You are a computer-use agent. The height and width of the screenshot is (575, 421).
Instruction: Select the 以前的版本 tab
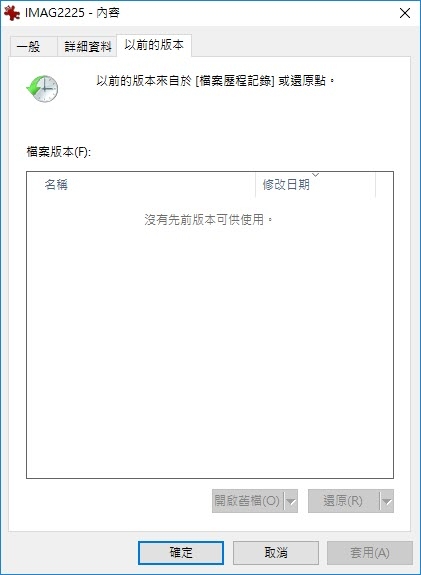pos(154,45)
